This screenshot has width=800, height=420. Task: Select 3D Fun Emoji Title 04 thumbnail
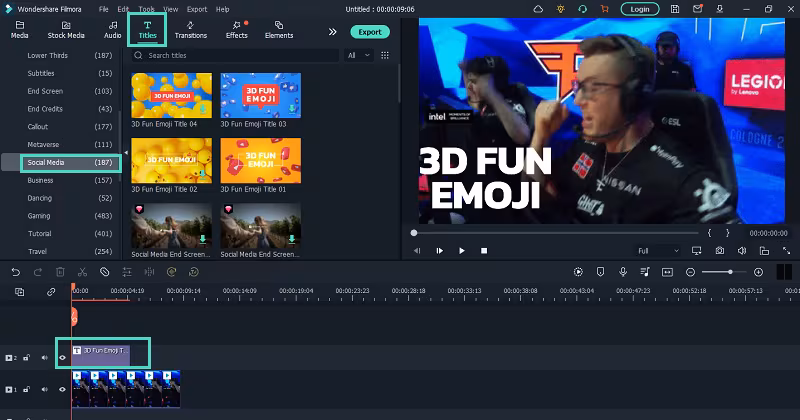[171, 95]
